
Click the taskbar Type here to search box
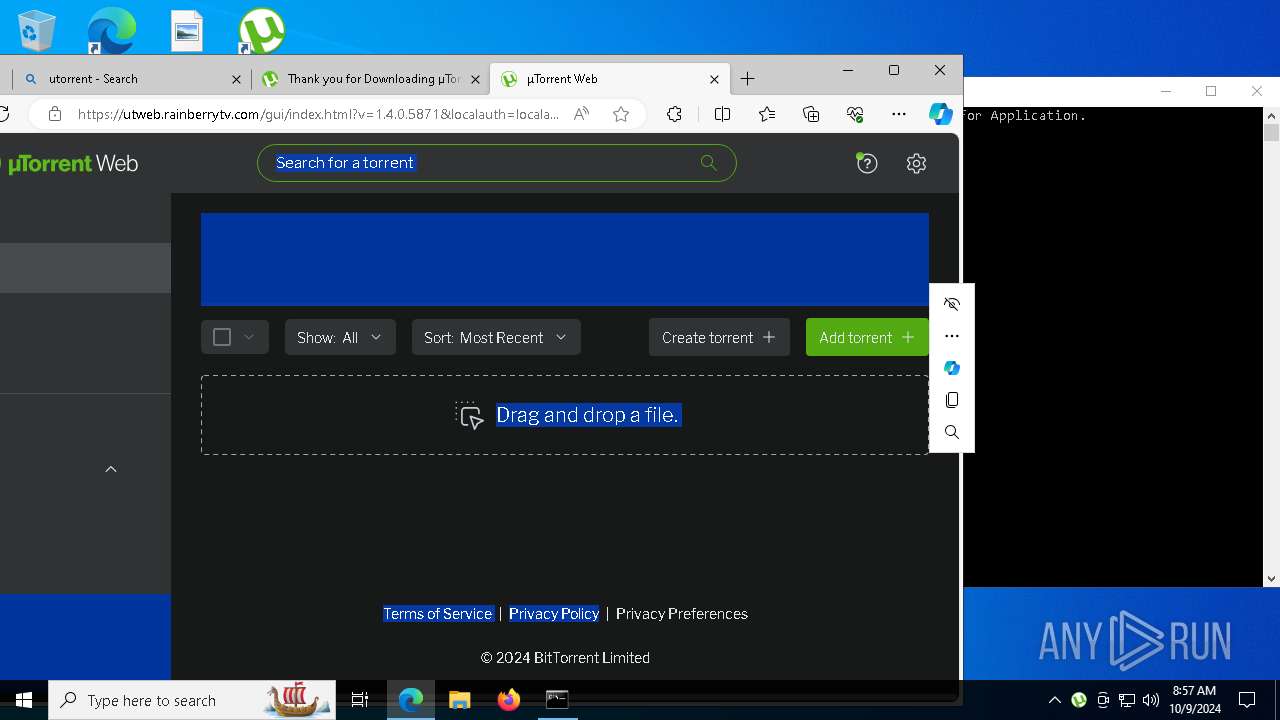[192, 700]
